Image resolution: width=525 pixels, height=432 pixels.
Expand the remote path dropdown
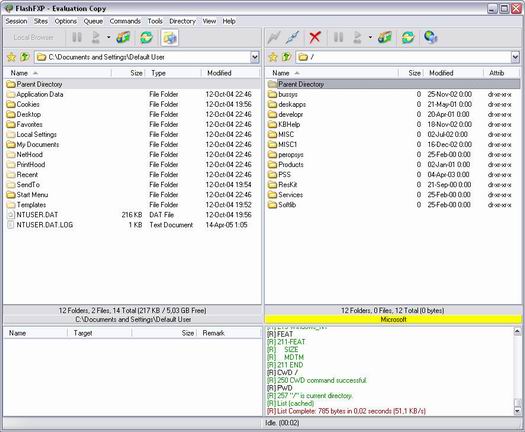coord(515,57)
